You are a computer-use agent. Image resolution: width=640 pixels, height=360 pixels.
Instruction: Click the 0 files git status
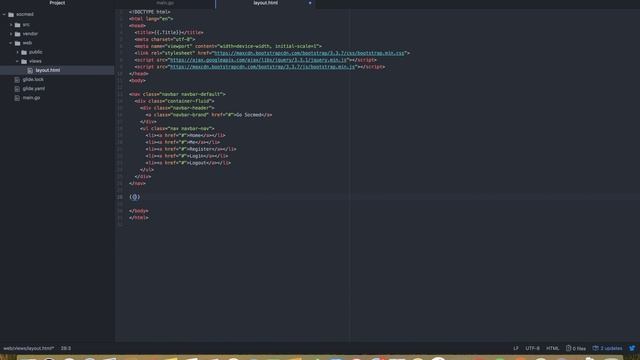tap(576, 348)
